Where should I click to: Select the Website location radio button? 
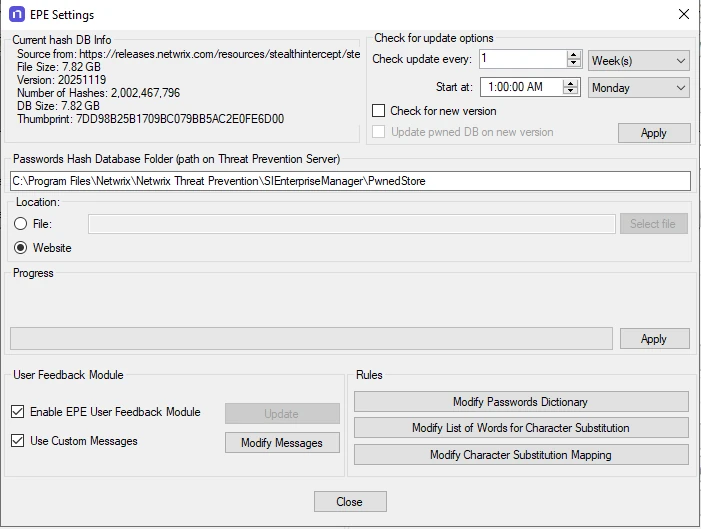[20, 247]
